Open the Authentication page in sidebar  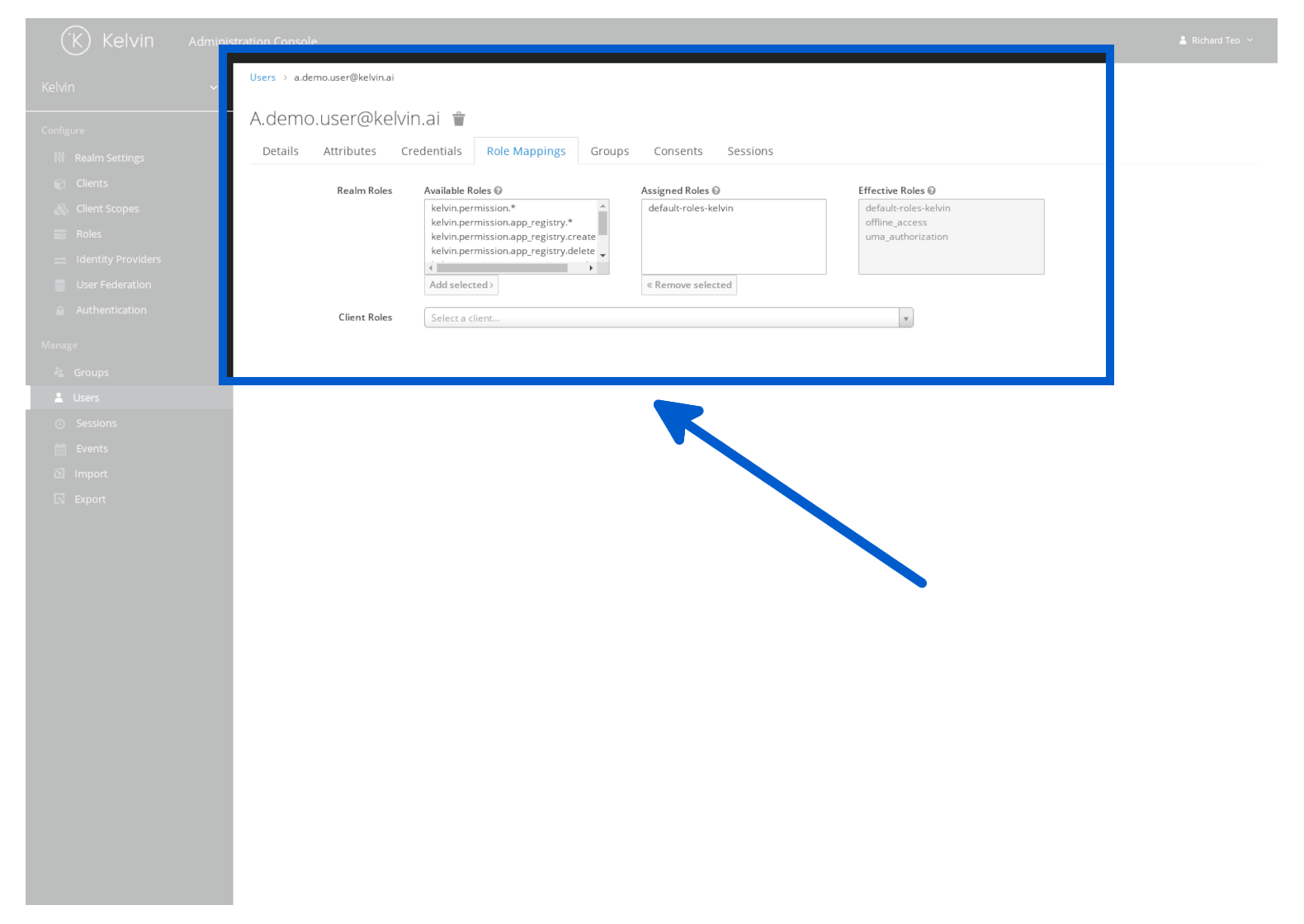click(x=111, y=310)
